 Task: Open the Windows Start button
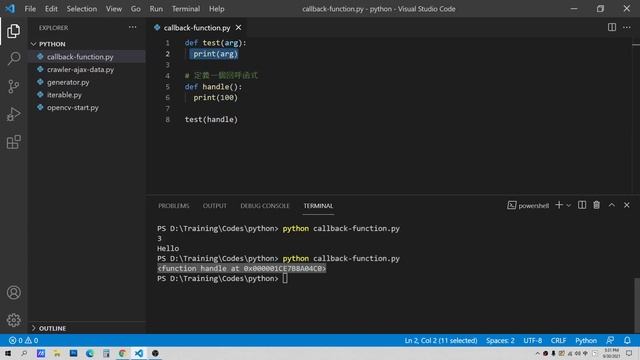pyautogui.click(x=8, y=353)
